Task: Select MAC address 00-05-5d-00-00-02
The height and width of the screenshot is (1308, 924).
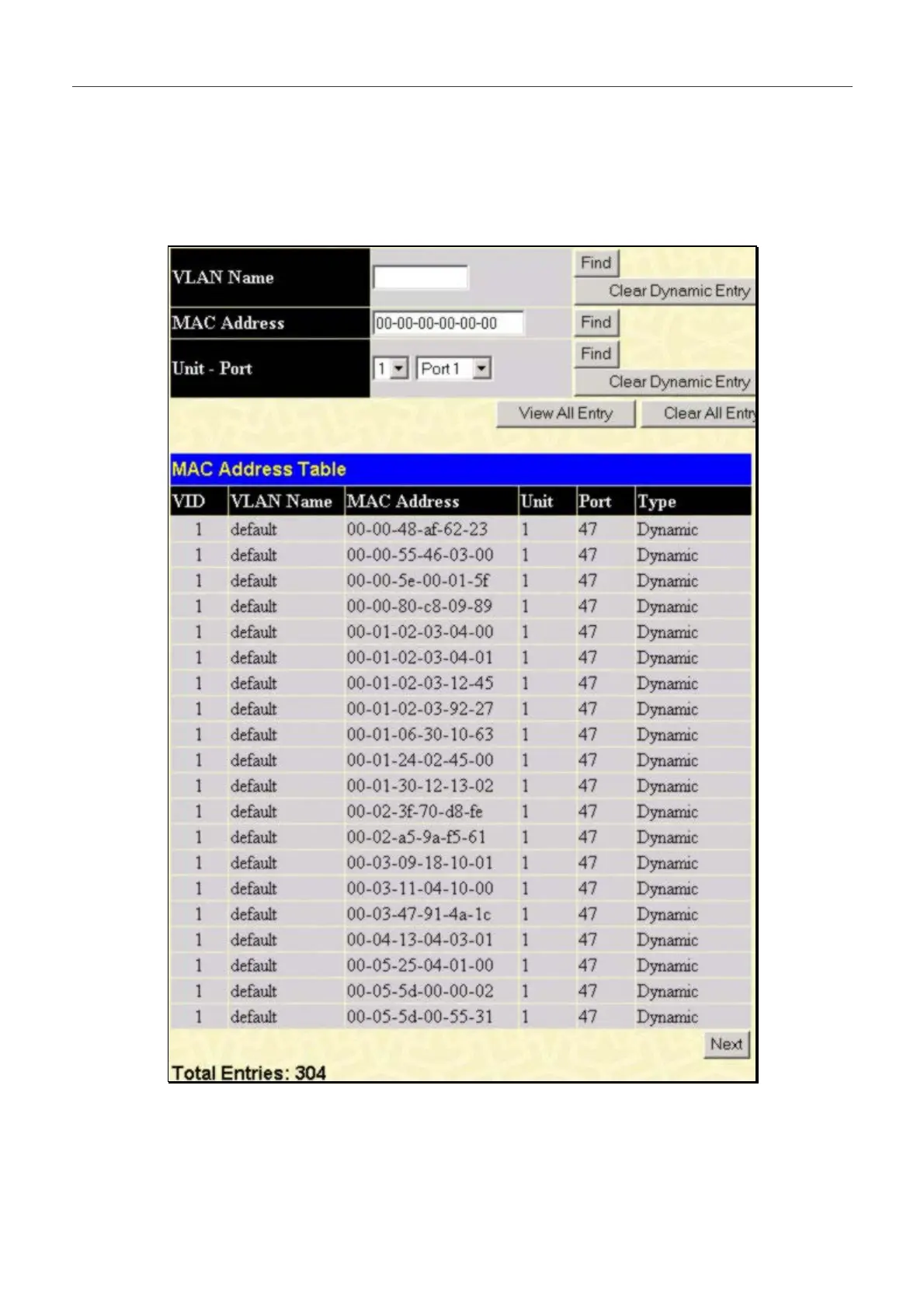Action: (x=419, y=991)
